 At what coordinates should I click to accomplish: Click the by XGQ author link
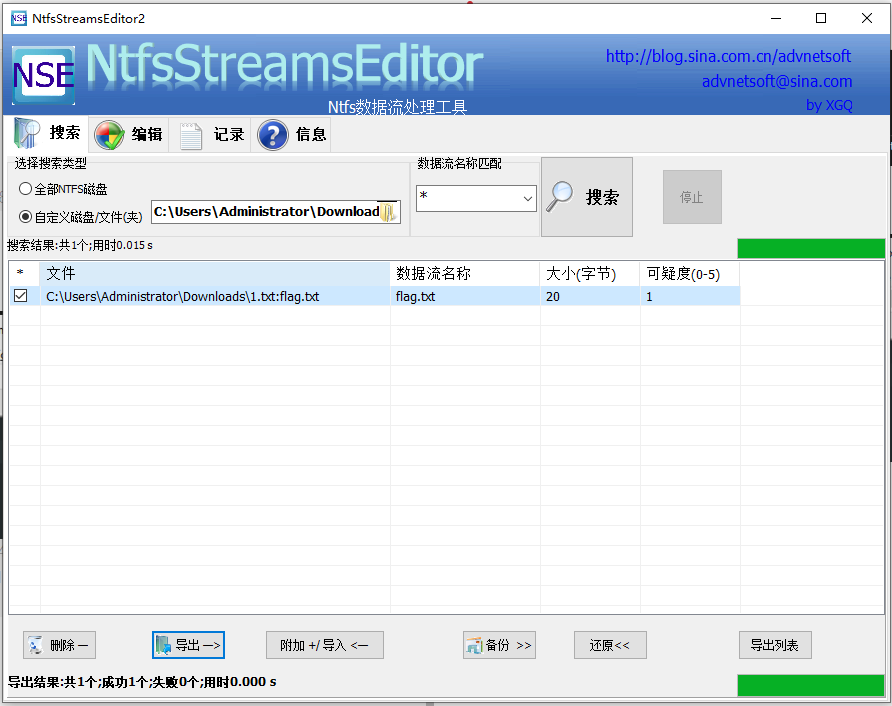829,105
